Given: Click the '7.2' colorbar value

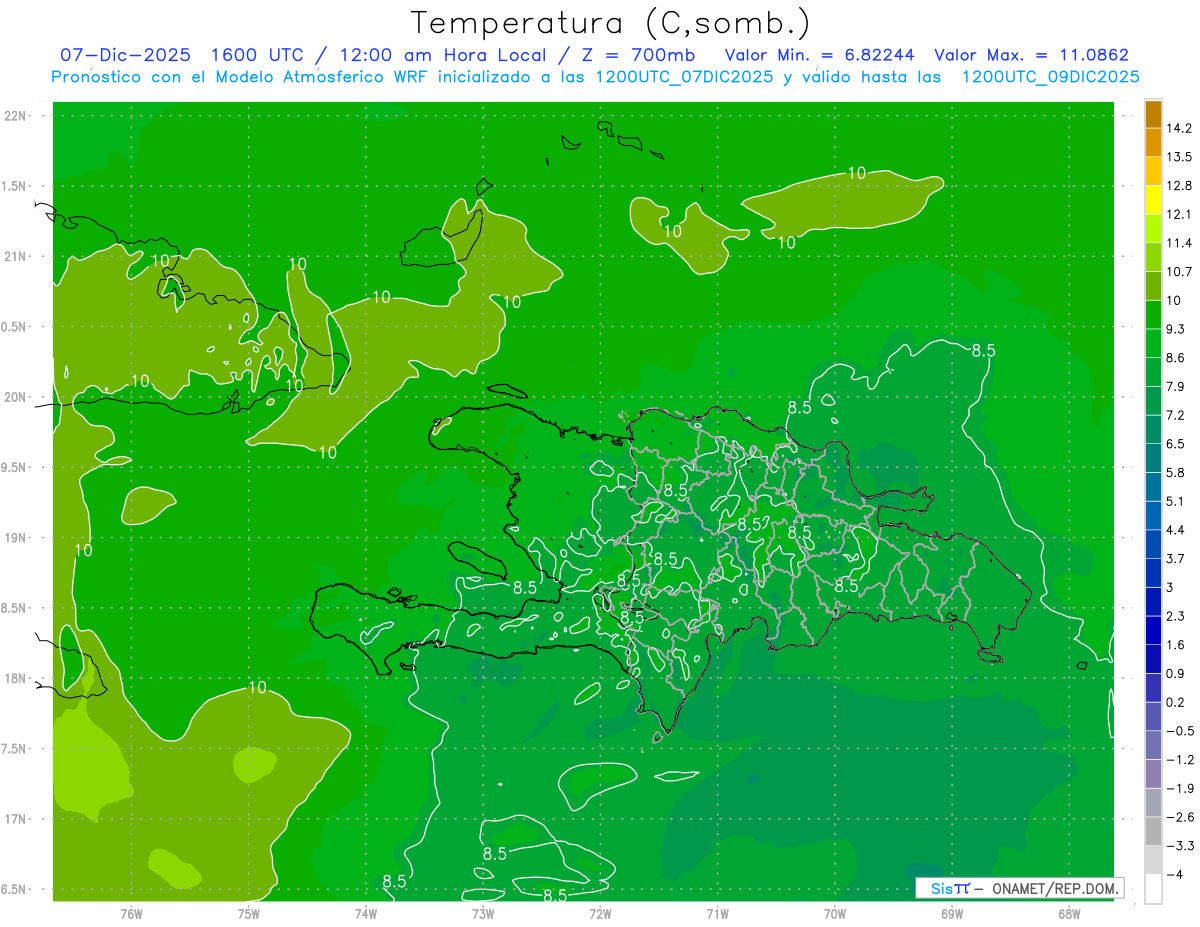Looking at the screenshot, I should (x=1175, y=415).
